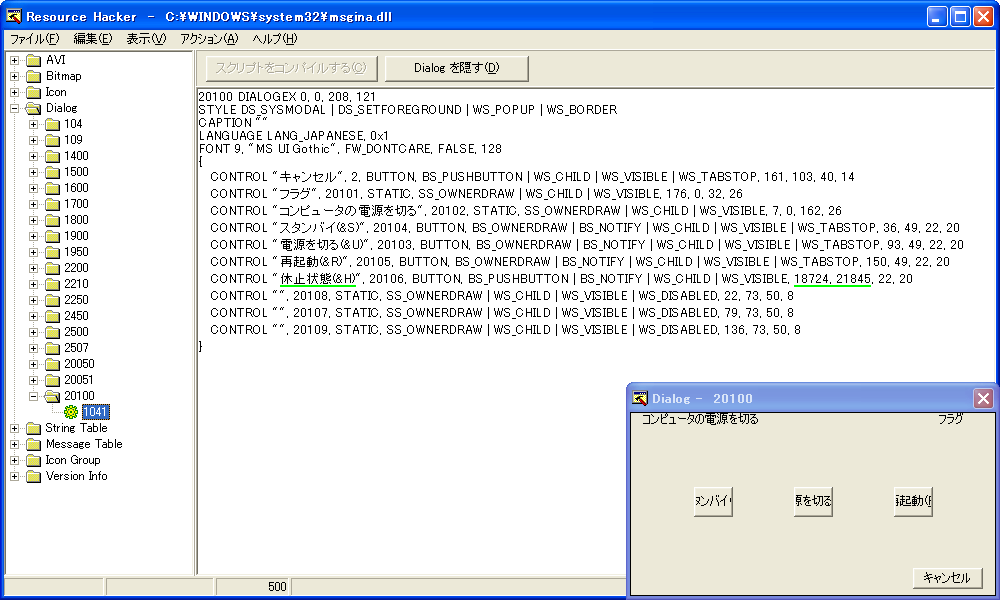Select the 1700 tree item
Viewport: 1000px width, 600px height.
[76, 204]
